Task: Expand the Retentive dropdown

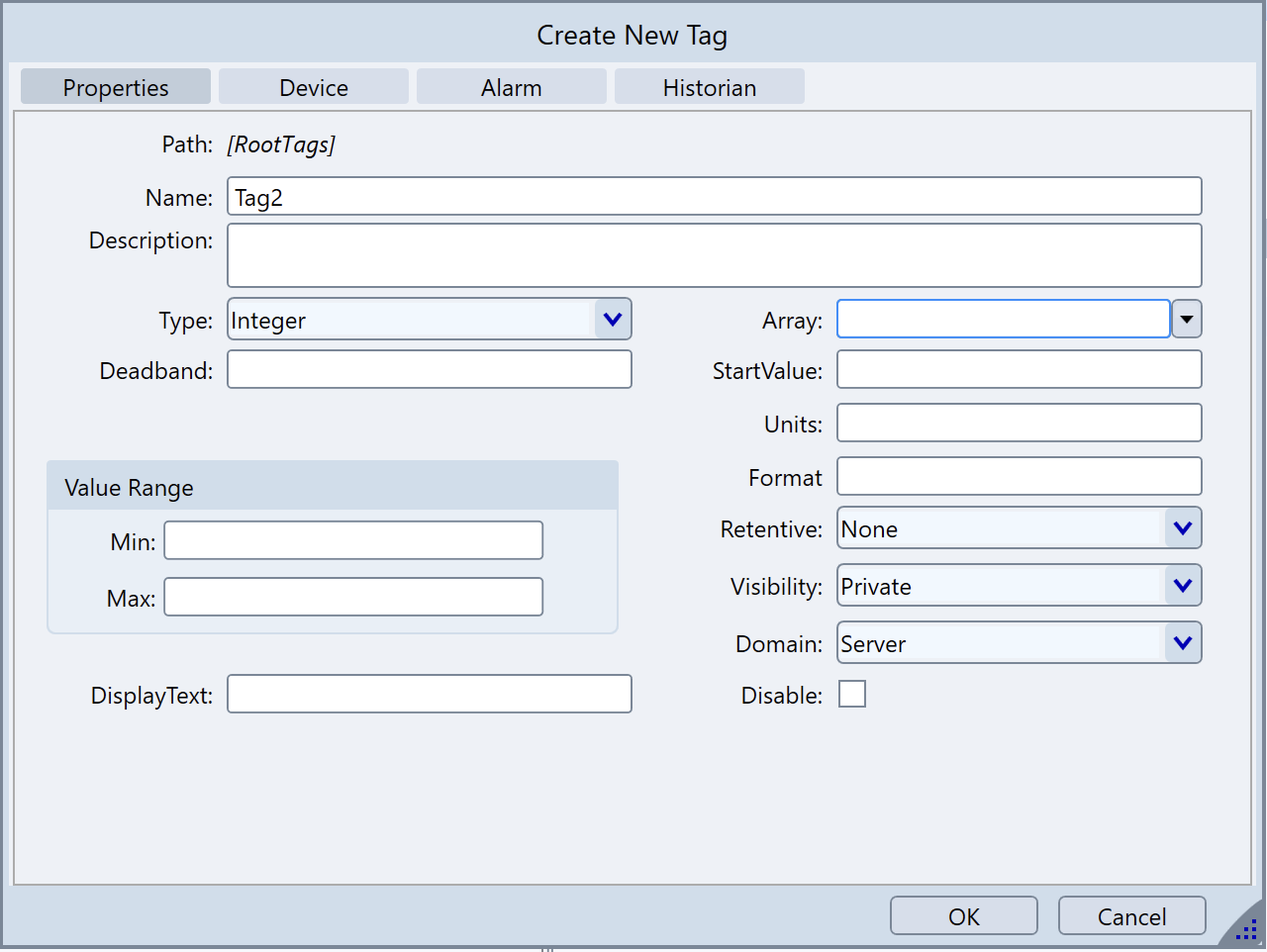Action: (x=1182, y=528)
